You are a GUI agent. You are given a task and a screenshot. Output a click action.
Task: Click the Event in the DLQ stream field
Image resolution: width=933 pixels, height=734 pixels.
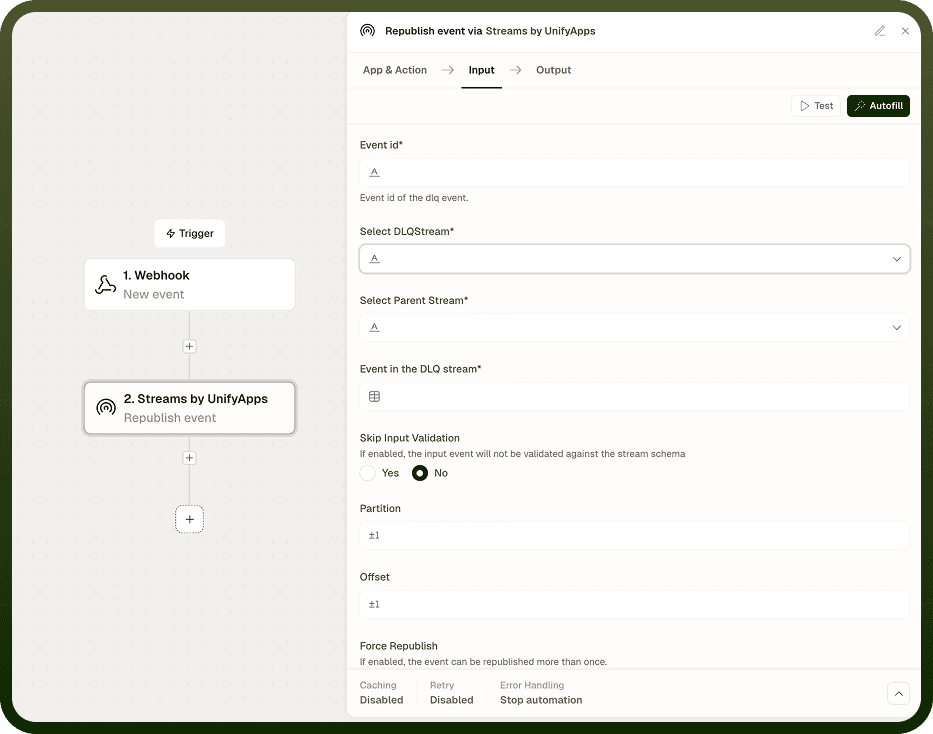634,397
